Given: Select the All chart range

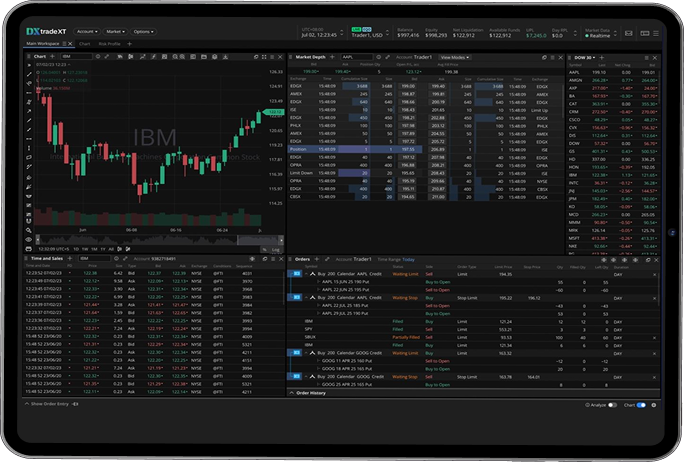Looking at the screenshot, I should 111,249.
